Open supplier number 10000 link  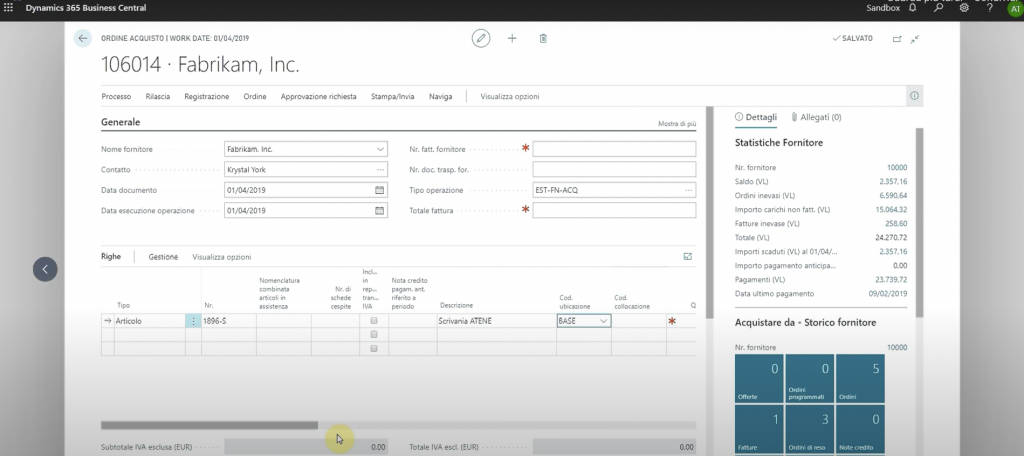tap(897, 167)
